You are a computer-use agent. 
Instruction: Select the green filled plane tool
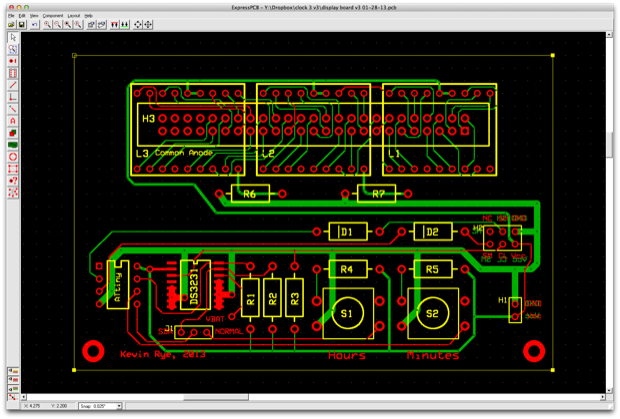pos(13,145)
